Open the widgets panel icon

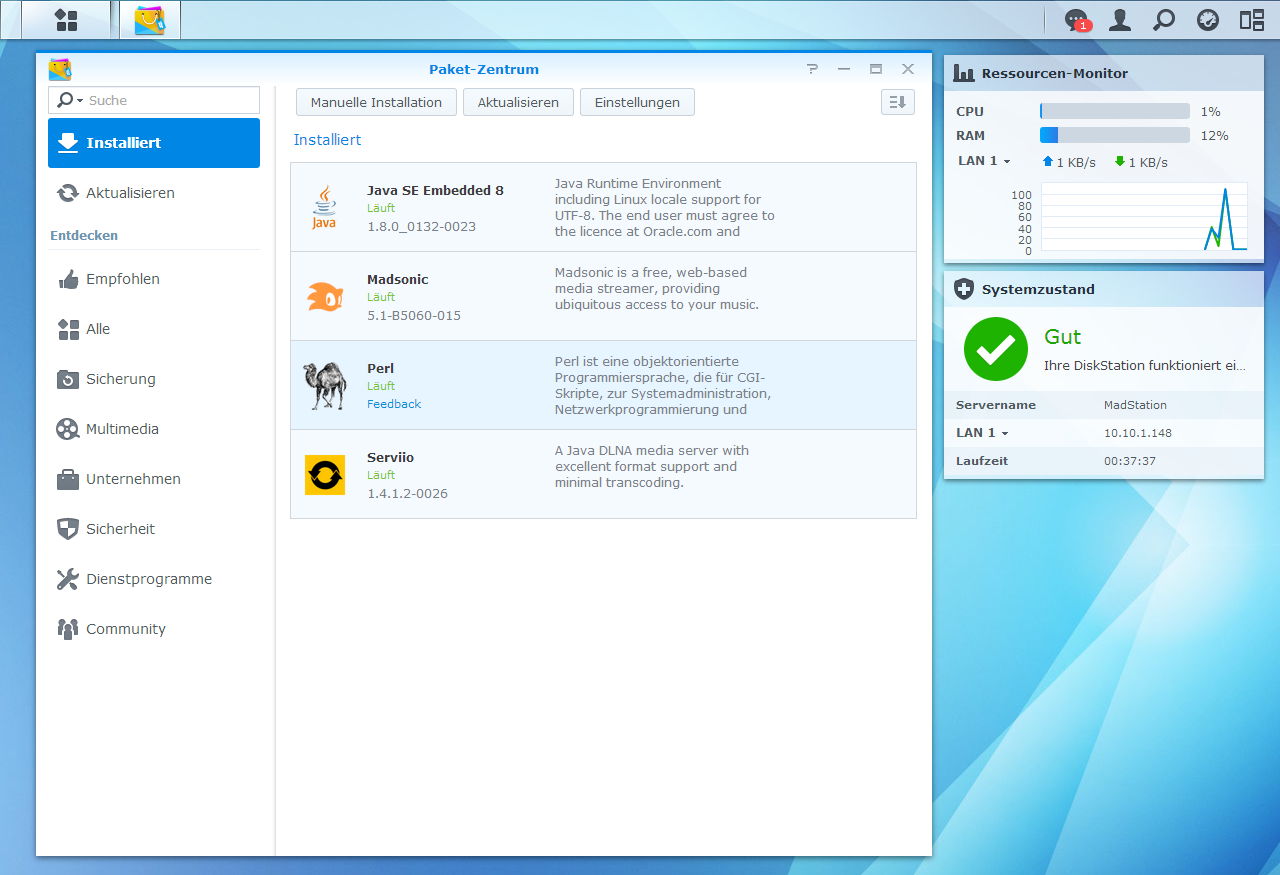1252,20
